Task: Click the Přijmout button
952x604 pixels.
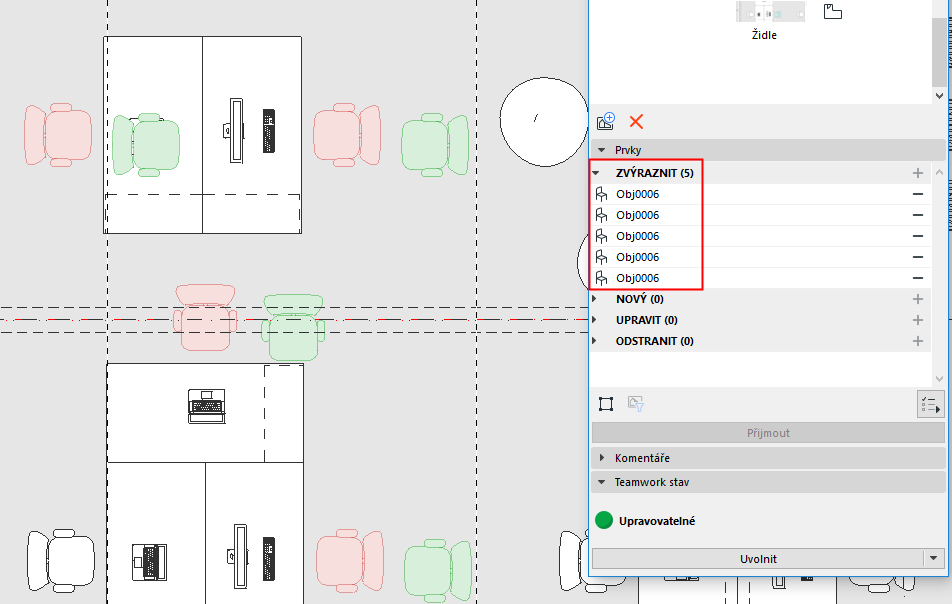Action: tap(768, 433)
